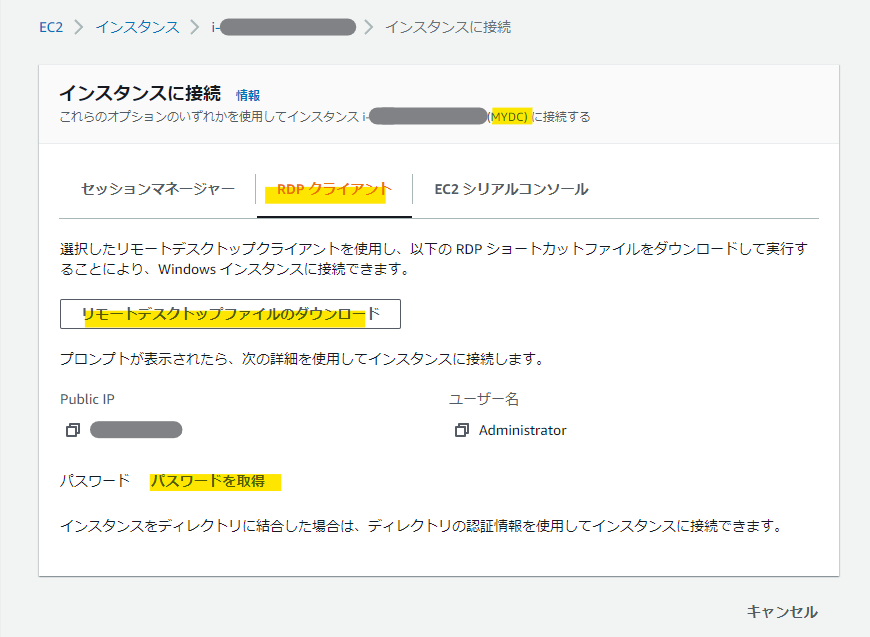The width and height of the screenshot is (870, 637).
Task: Open the 情報 info link
Action: [248, 95]
